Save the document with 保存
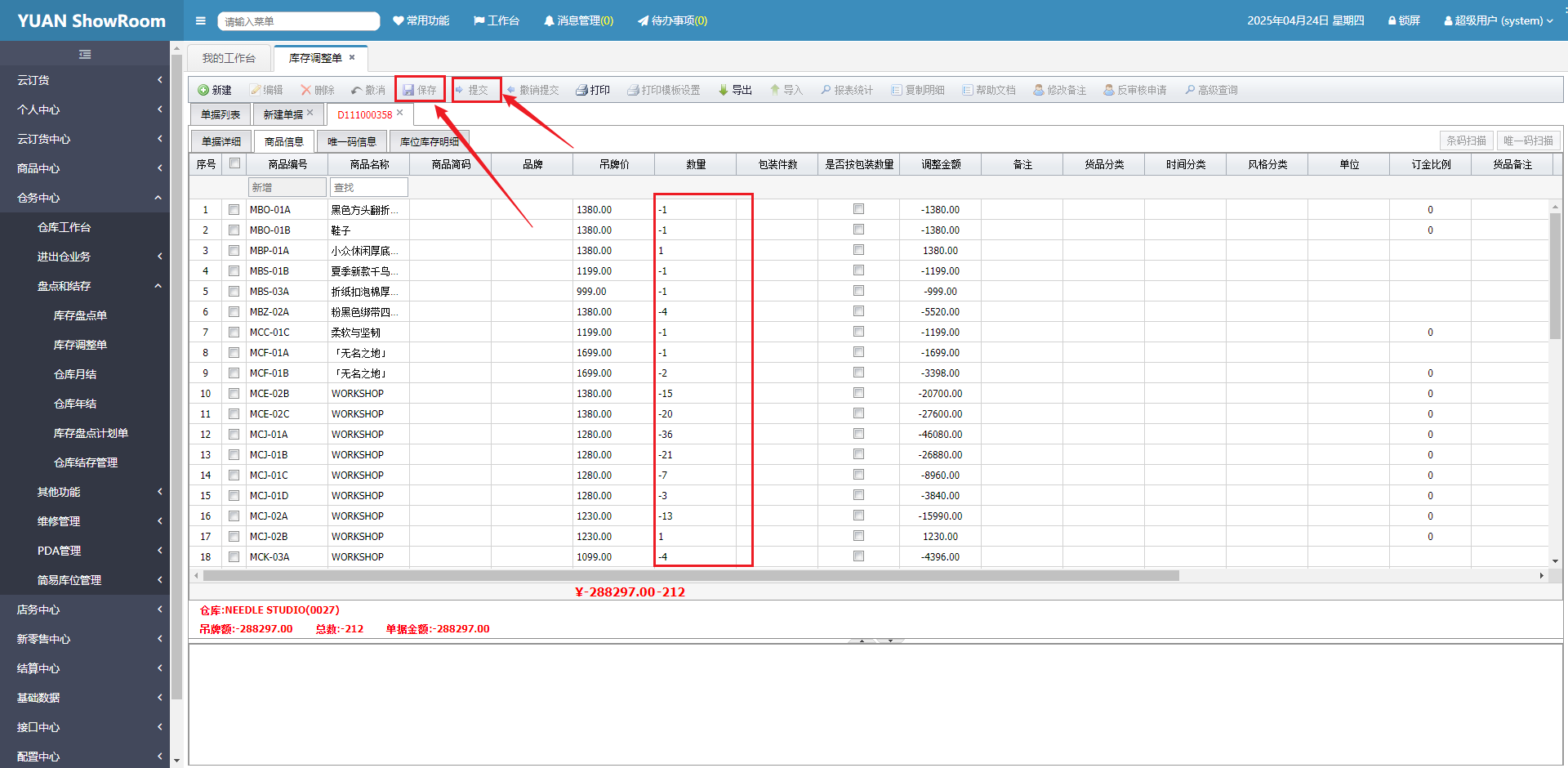Viewport: 1568px width, 768px height. click(x=420, y=90)
